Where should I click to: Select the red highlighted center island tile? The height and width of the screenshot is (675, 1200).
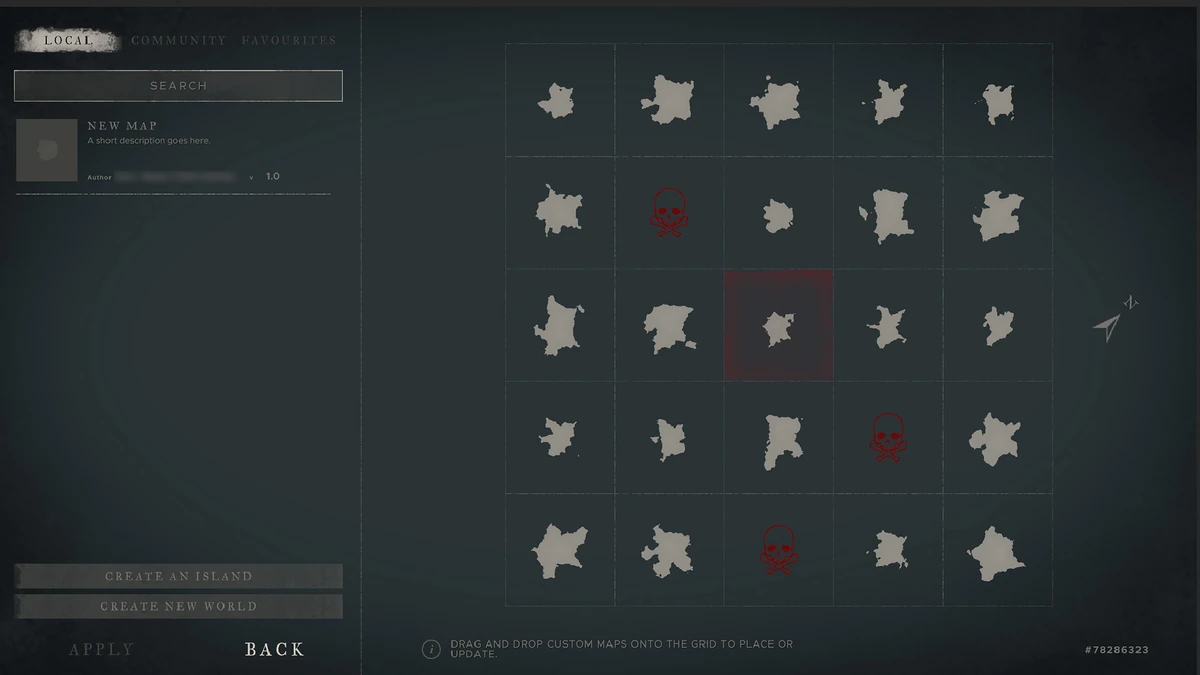coord(778,325)
